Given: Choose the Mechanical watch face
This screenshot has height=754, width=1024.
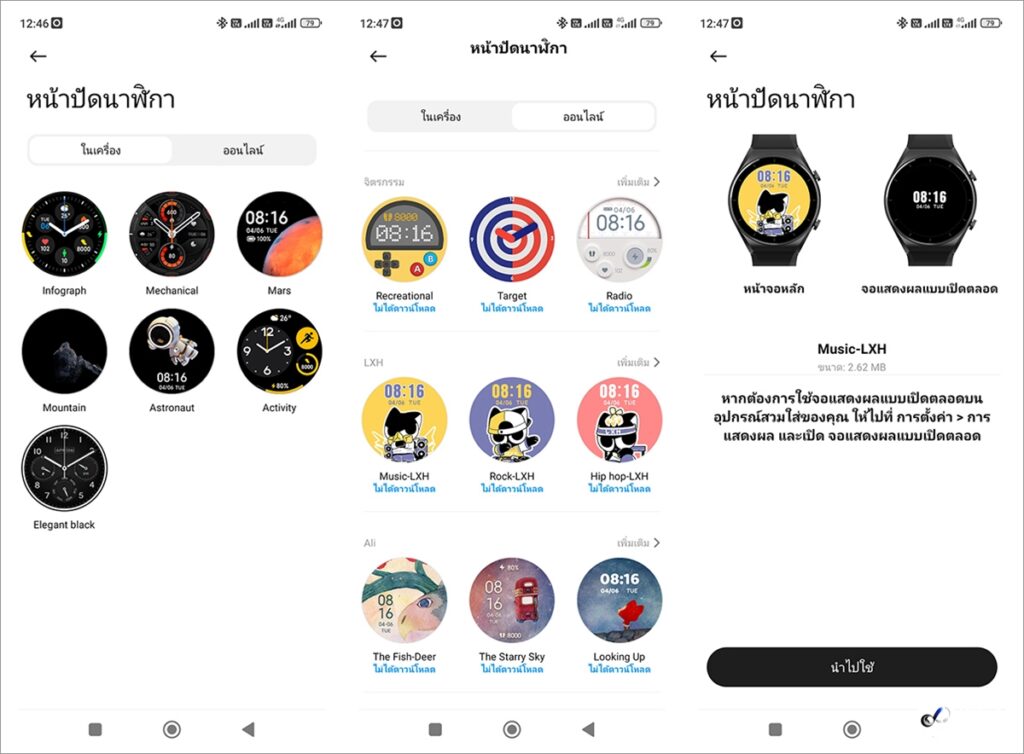Looking at the screenshot, I should pos(172,234).
